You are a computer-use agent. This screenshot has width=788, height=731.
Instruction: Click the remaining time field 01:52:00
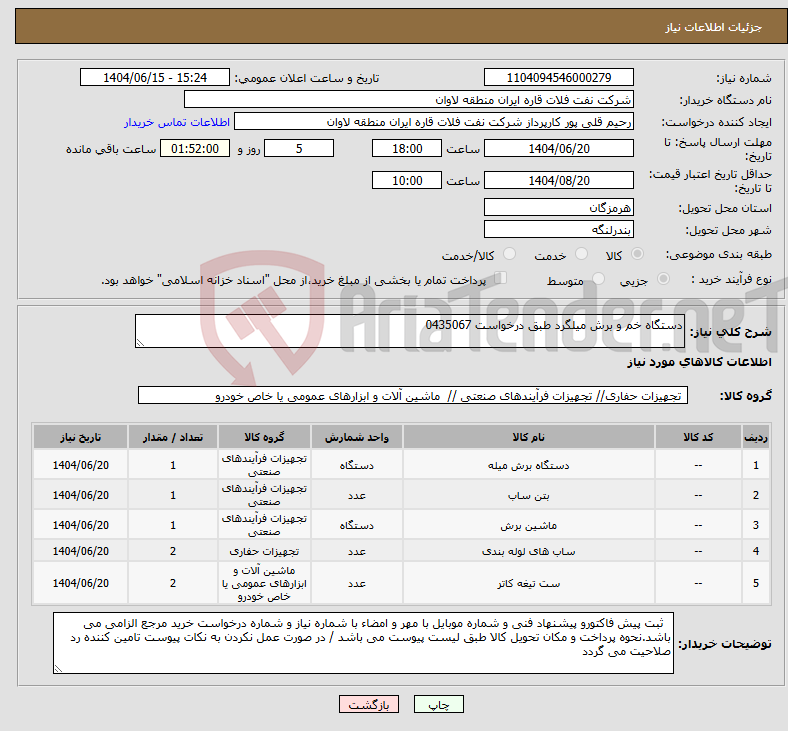(195, 149)
